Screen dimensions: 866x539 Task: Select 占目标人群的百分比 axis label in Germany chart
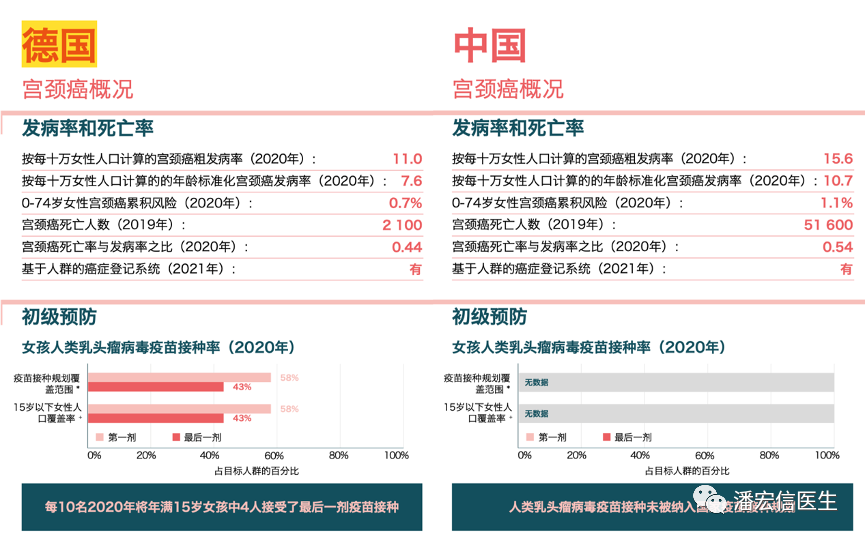click(x=256, y=471)
